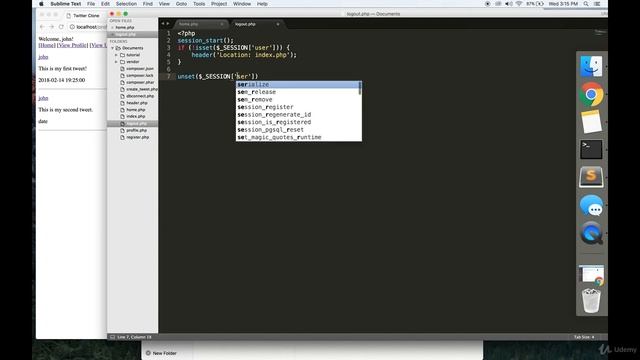The image size is (640, 360).
Task: Open the File menu
Action: (x=91, y=4)
